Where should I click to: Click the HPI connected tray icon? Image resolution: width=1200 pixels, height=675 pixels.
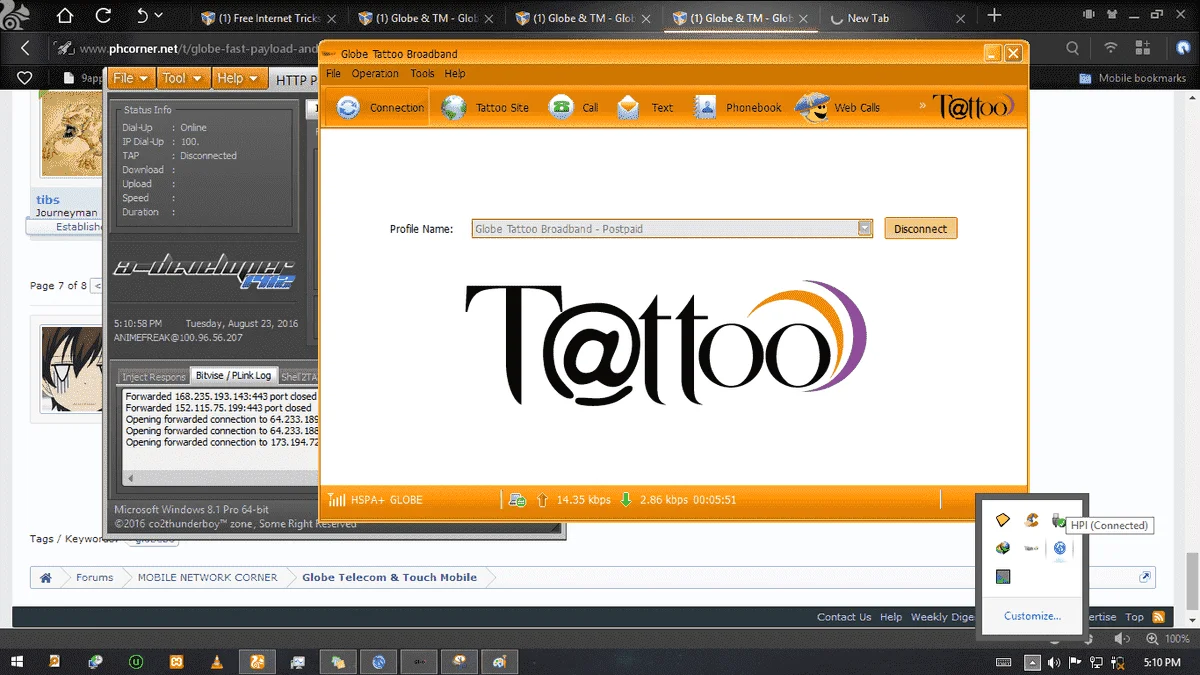coord(1059,520)
